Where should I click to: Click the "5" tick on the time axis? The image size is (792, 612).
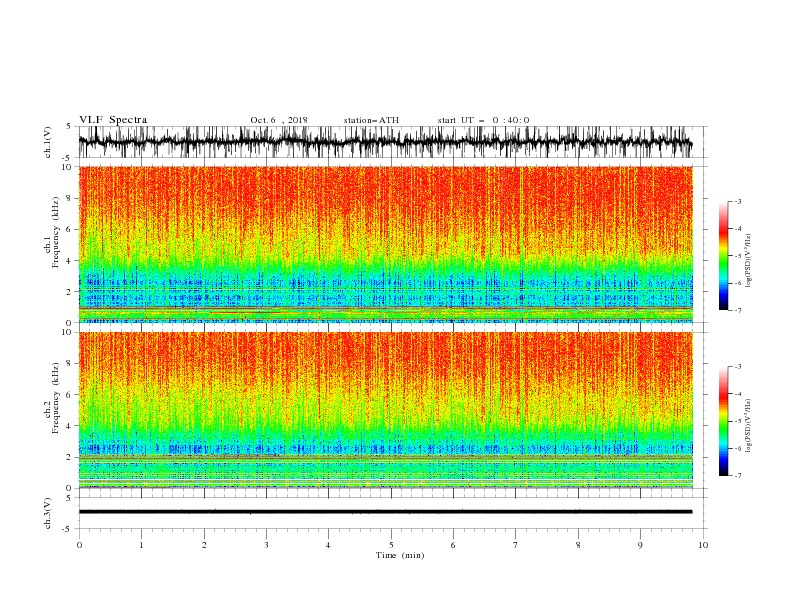point(391,545)
